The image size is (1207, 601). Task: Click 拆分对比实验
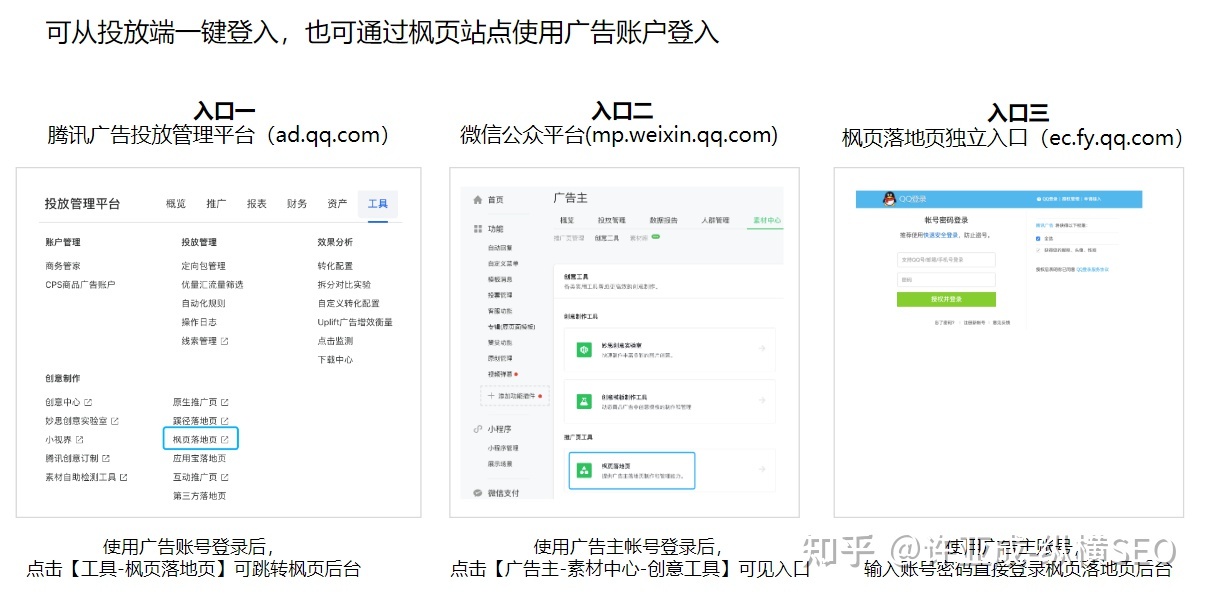pos(344,285)
